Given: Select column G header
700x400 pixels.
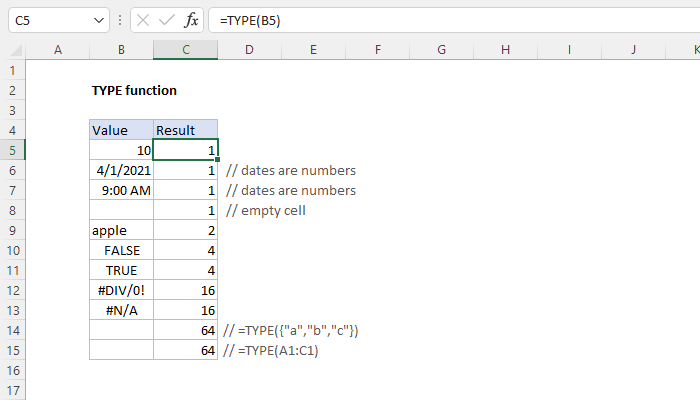Looking at the screenshot, I should tap(442, 50).
